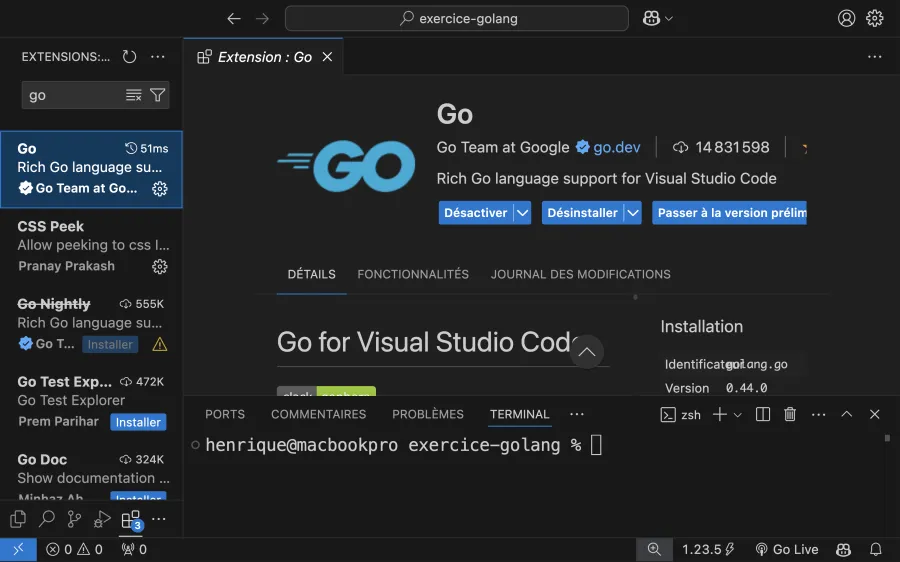Expand new terminal launch profile dropdown
The image size is (900, 562).
[x=738, y=415]
